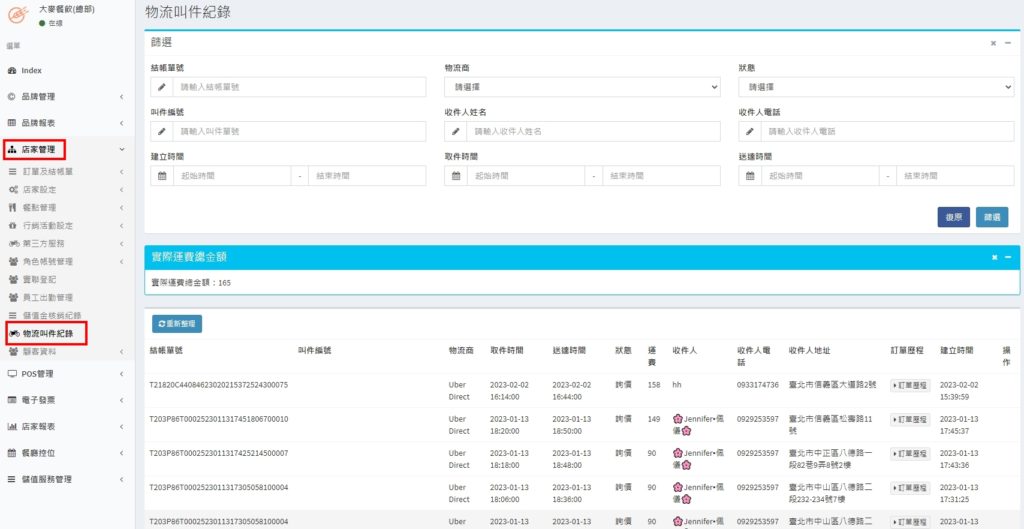Open the 物流商 dropdown
Viewport: 1024px width, 529px height.
(582, 87)
